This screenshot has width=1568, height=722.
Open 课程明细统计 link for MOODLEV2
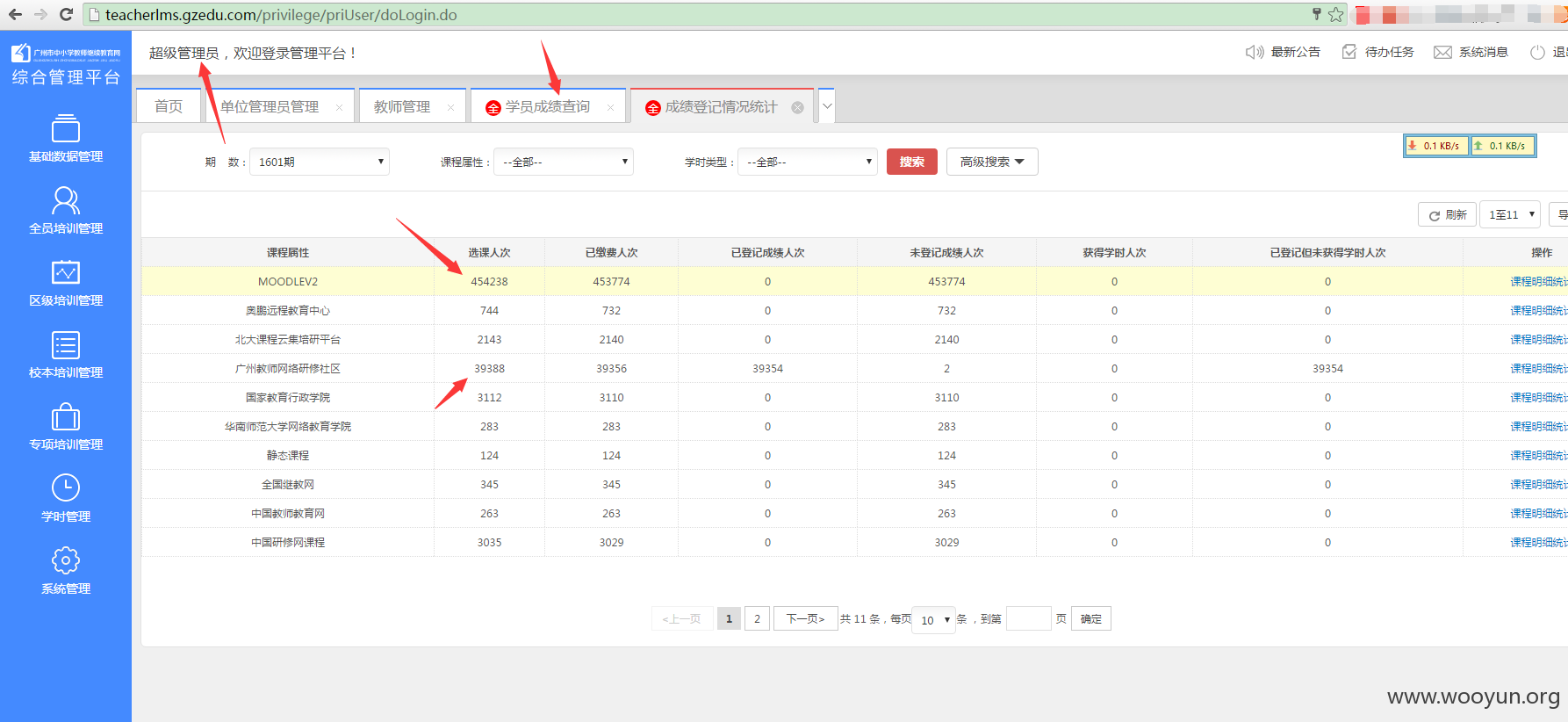[x=1538, y=281]
